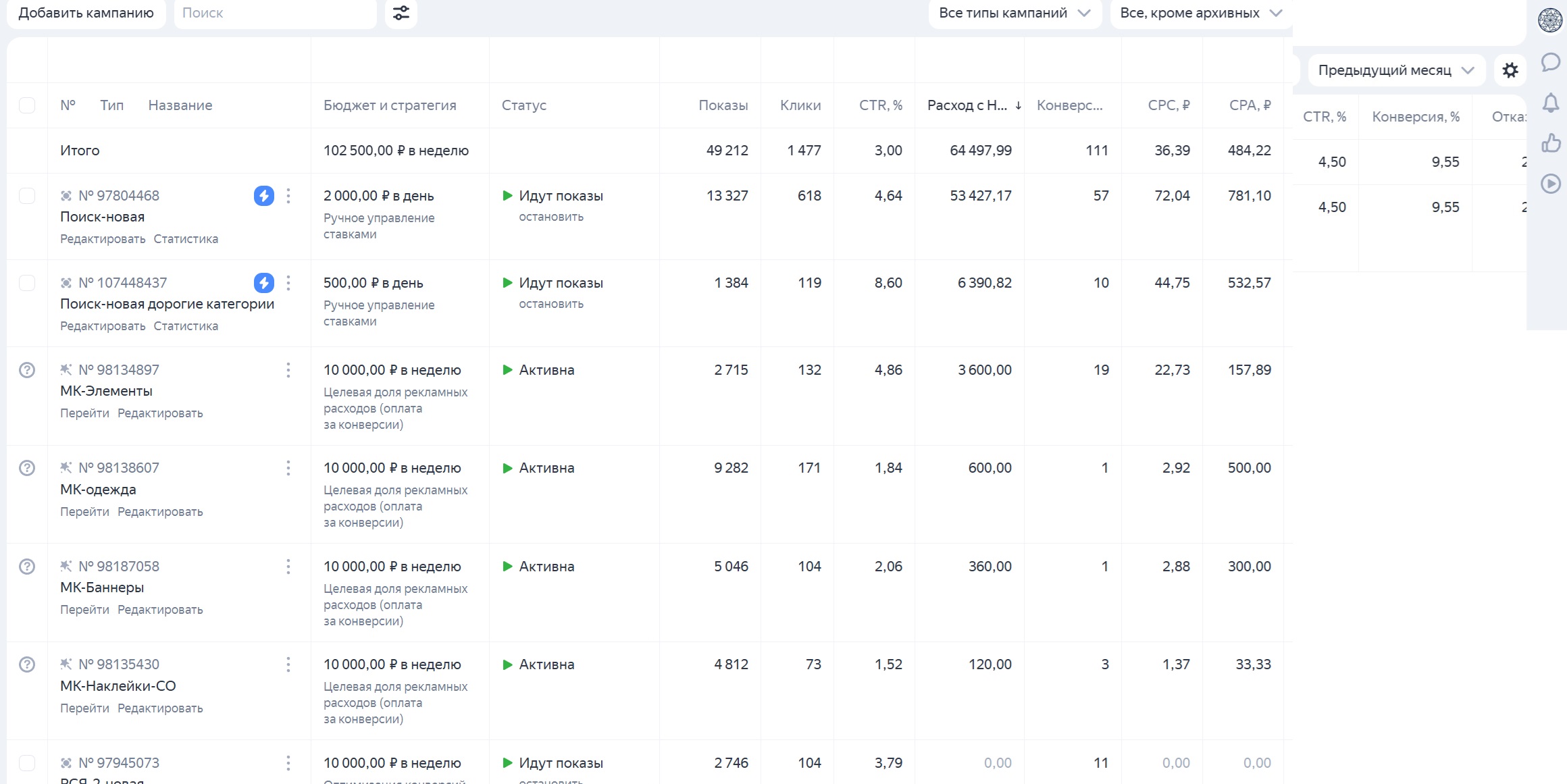The width and height of the screenshot is (1567, 784).
Task: Click the table settings gear icon
Action: tap(1510, 70)
